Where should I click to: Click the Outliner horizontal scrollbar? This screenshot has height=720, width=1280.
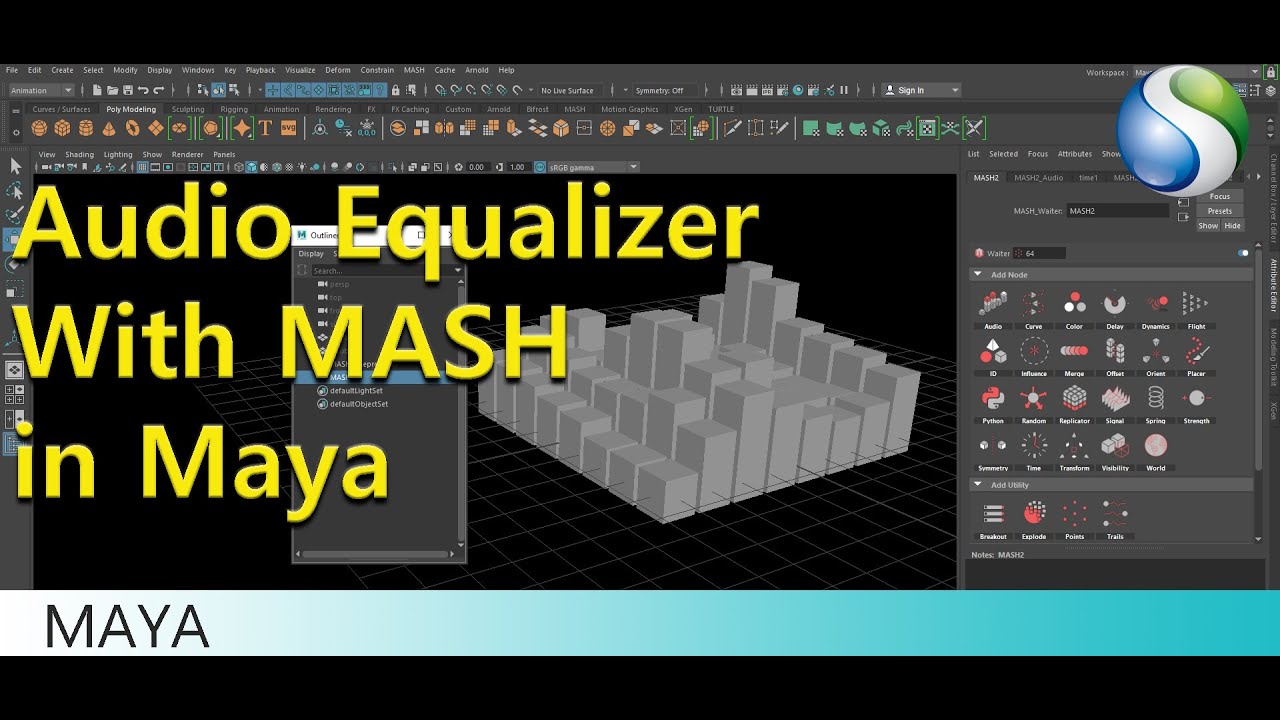pyautogui.click(x=375, y=553)
